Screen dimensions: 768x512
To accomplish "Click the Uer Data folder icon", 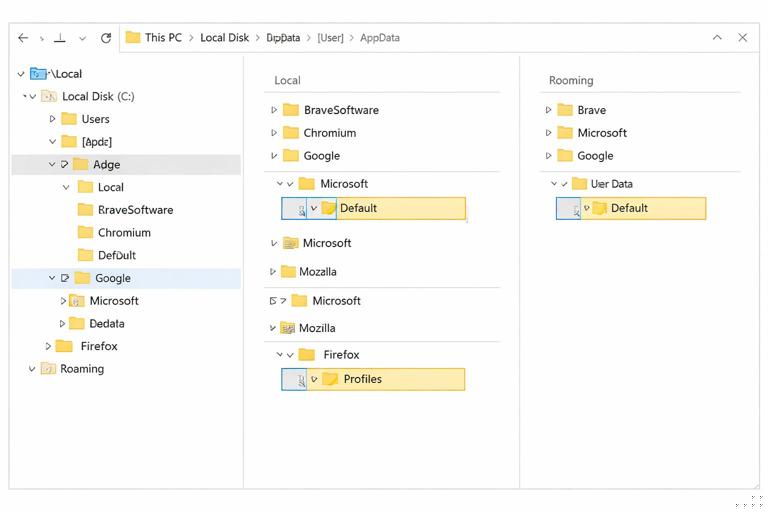I will (579, 184).
